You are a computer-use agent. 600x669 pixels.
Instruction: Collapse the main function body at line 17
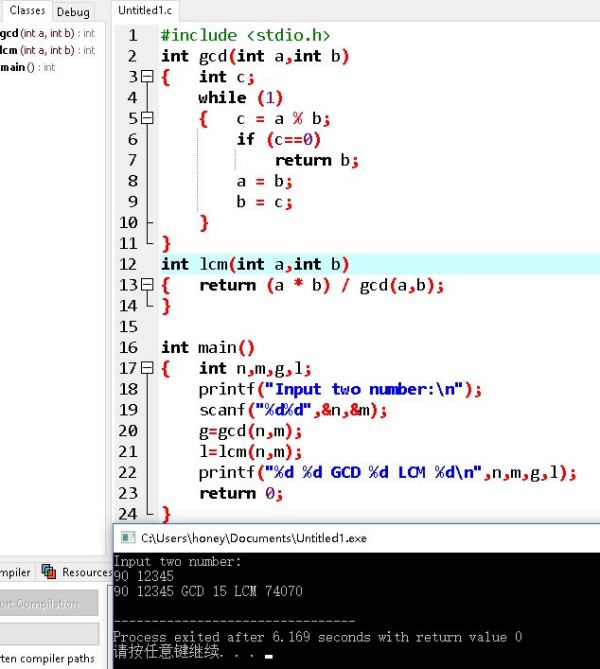click(149, 368)
